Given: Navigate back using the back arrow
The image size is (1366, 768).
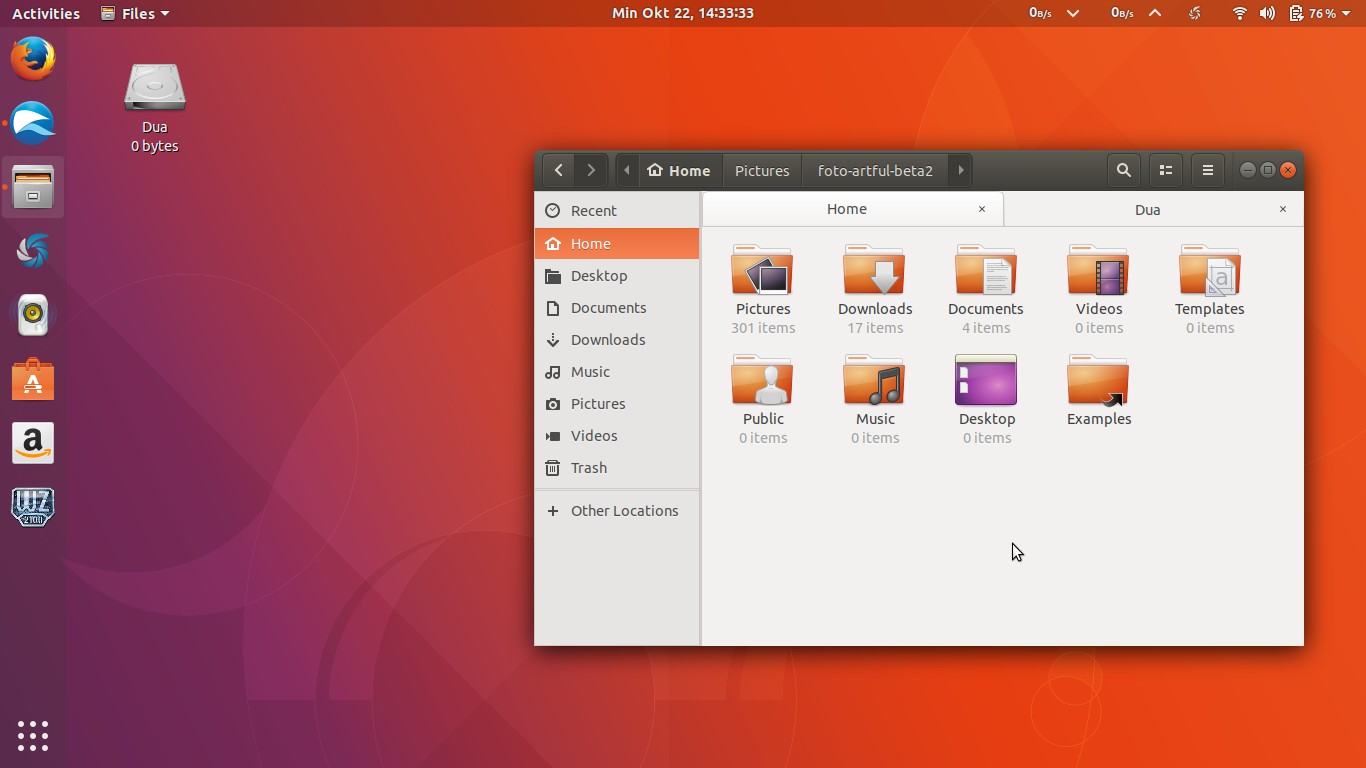Looking at the screenshot, I should (559, 170).
